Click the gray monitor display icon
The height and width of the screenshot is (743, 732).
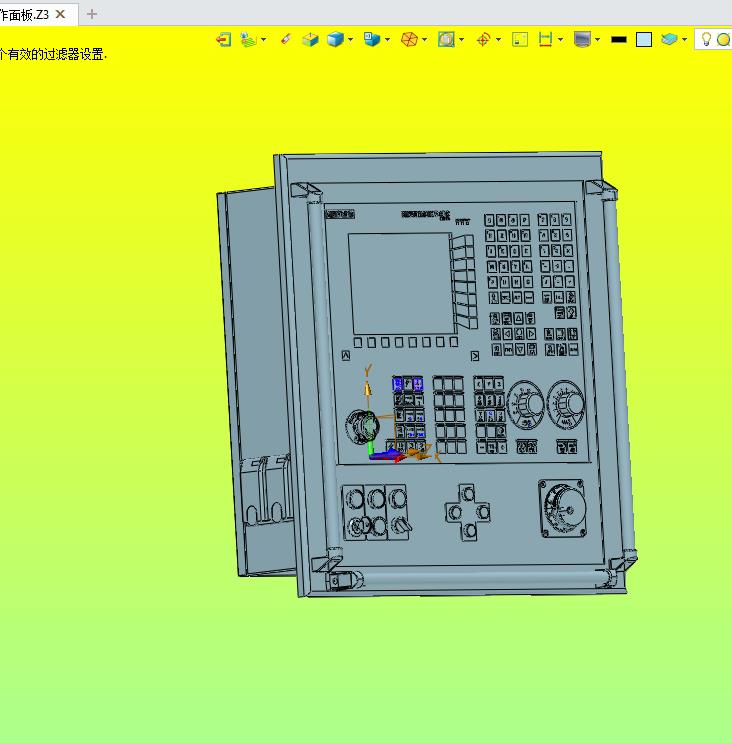click(x=582, y=39)
